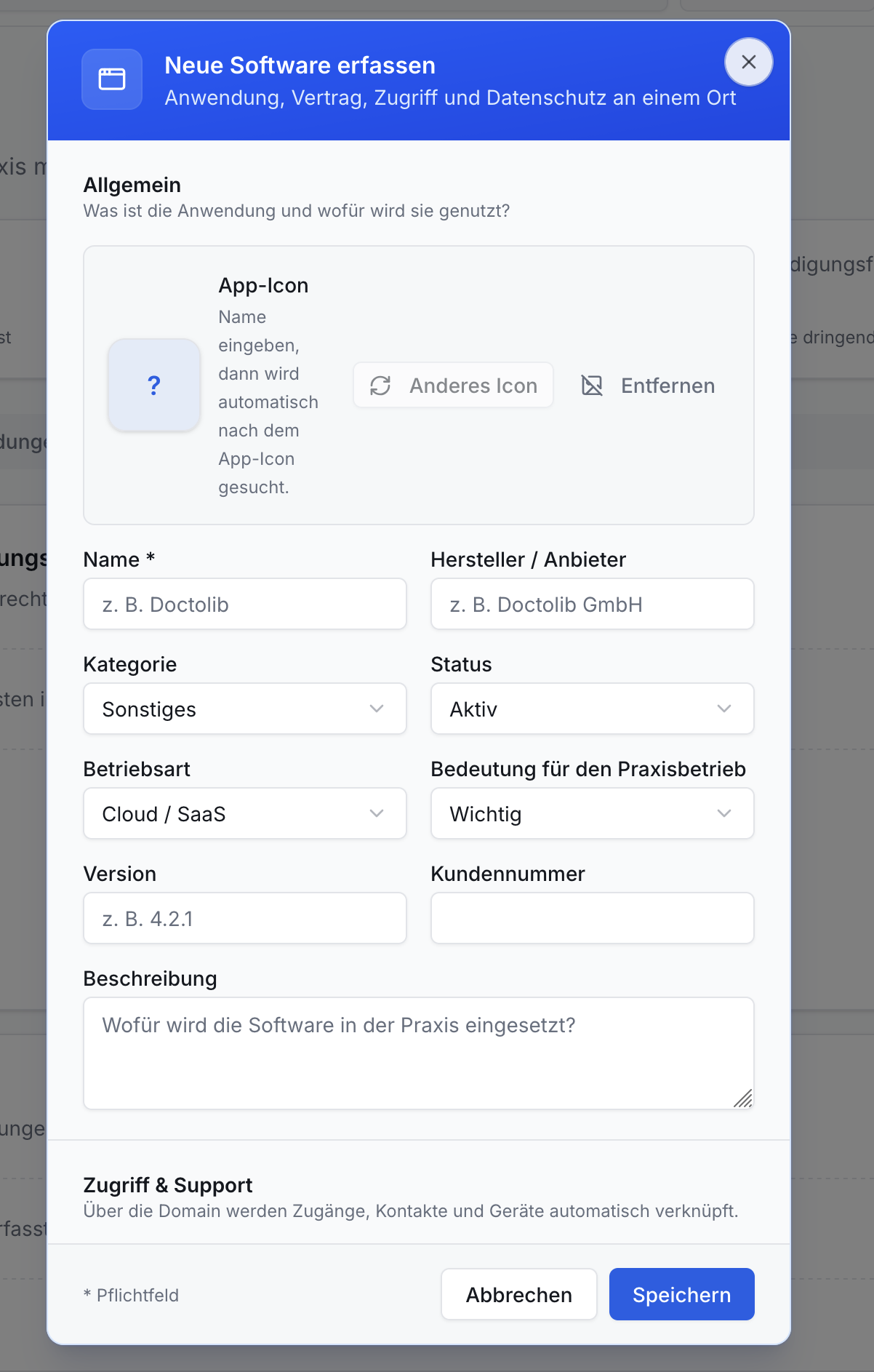Click the Entfernen button
This screenshot has height=1372, width=874.
pyautogui.click(x=647, y=385)
